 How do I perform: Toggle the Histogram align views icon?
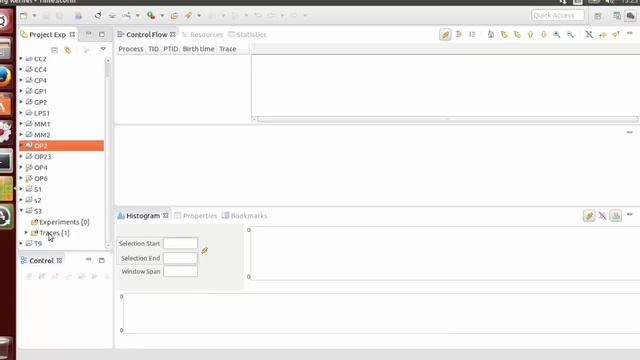[589, 216]
